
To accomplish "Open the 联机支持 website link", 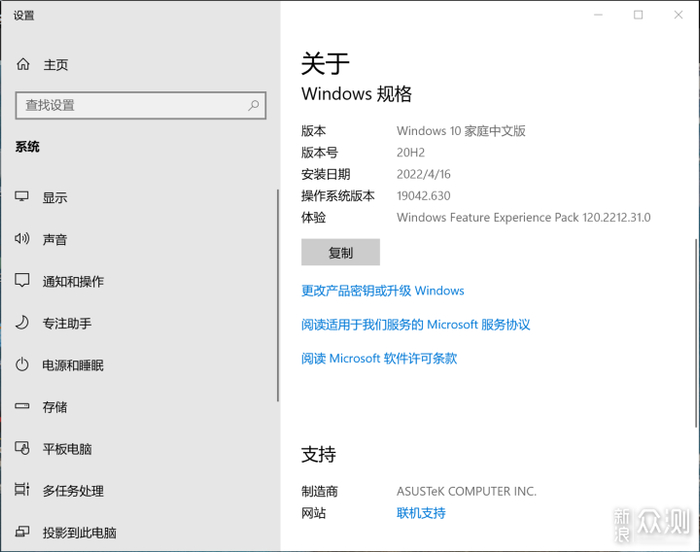I will pyautogui.click(x=421, y=513).
